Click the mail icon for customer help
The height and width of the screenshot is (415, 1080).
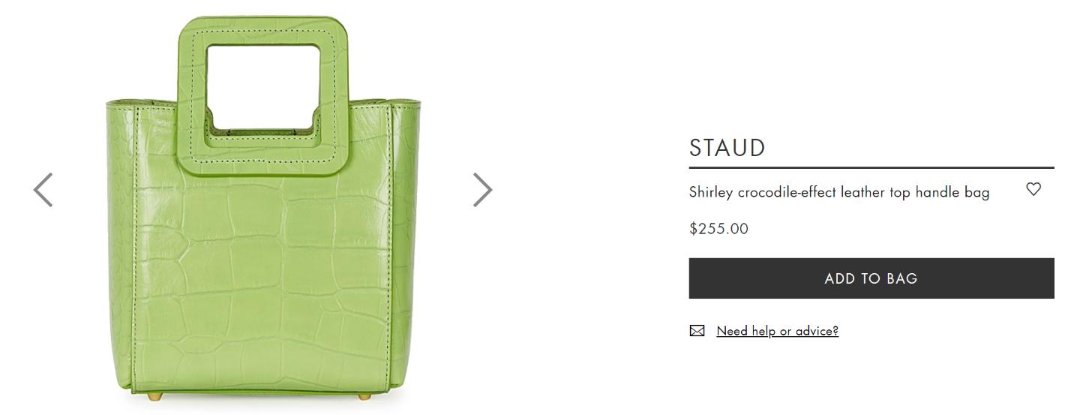point(697,331)
